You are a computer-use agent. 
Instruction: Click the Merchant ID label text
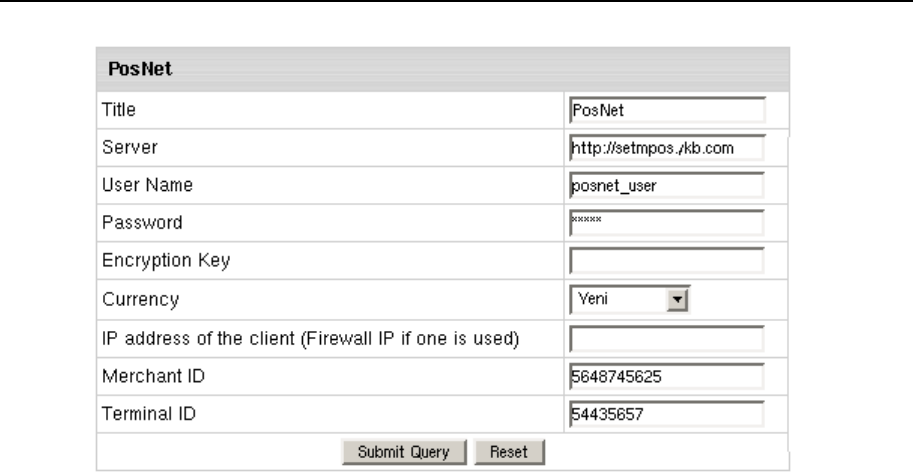pyautogui.click(x=143, y=375)
